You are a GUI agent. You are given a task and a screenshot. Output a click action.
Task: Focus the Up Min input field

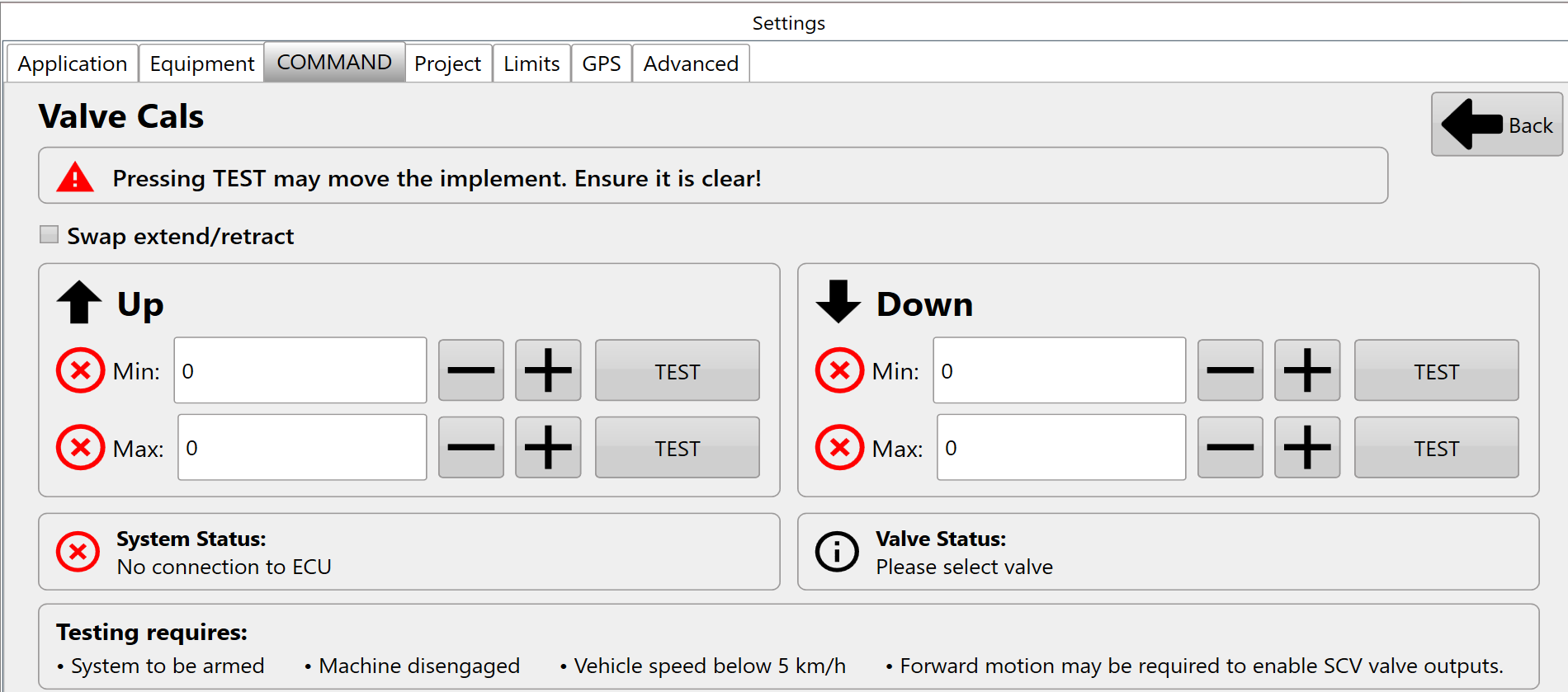pos(300,370)
